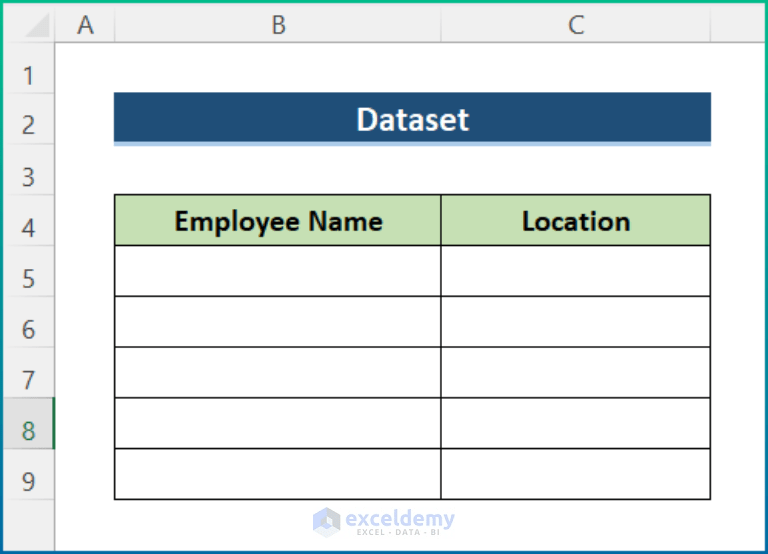The width and height of the screenshot is (768, 554).
Task: Select cell C6 in Location column
Action: click(576, 322)
